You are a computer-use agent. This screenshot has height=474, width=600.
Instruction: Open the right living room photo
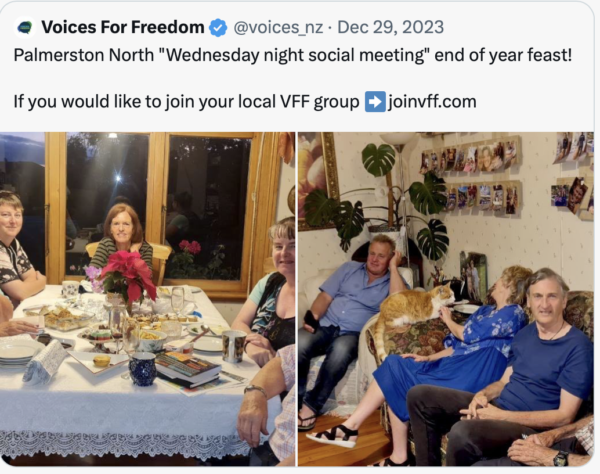[445, 298]
